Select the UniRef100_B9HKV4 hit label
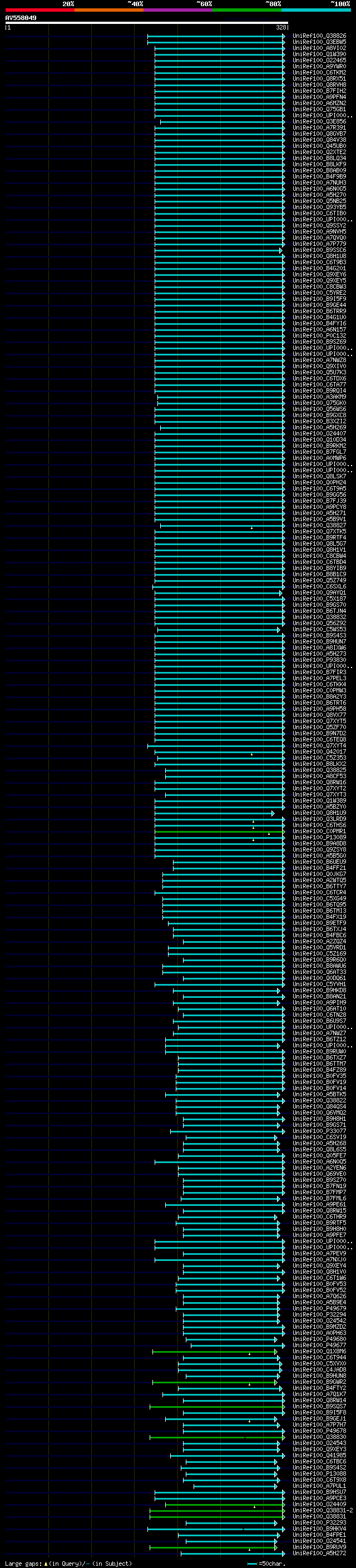The width and height of the screenshot is (356, 1568). [319, 1529]
